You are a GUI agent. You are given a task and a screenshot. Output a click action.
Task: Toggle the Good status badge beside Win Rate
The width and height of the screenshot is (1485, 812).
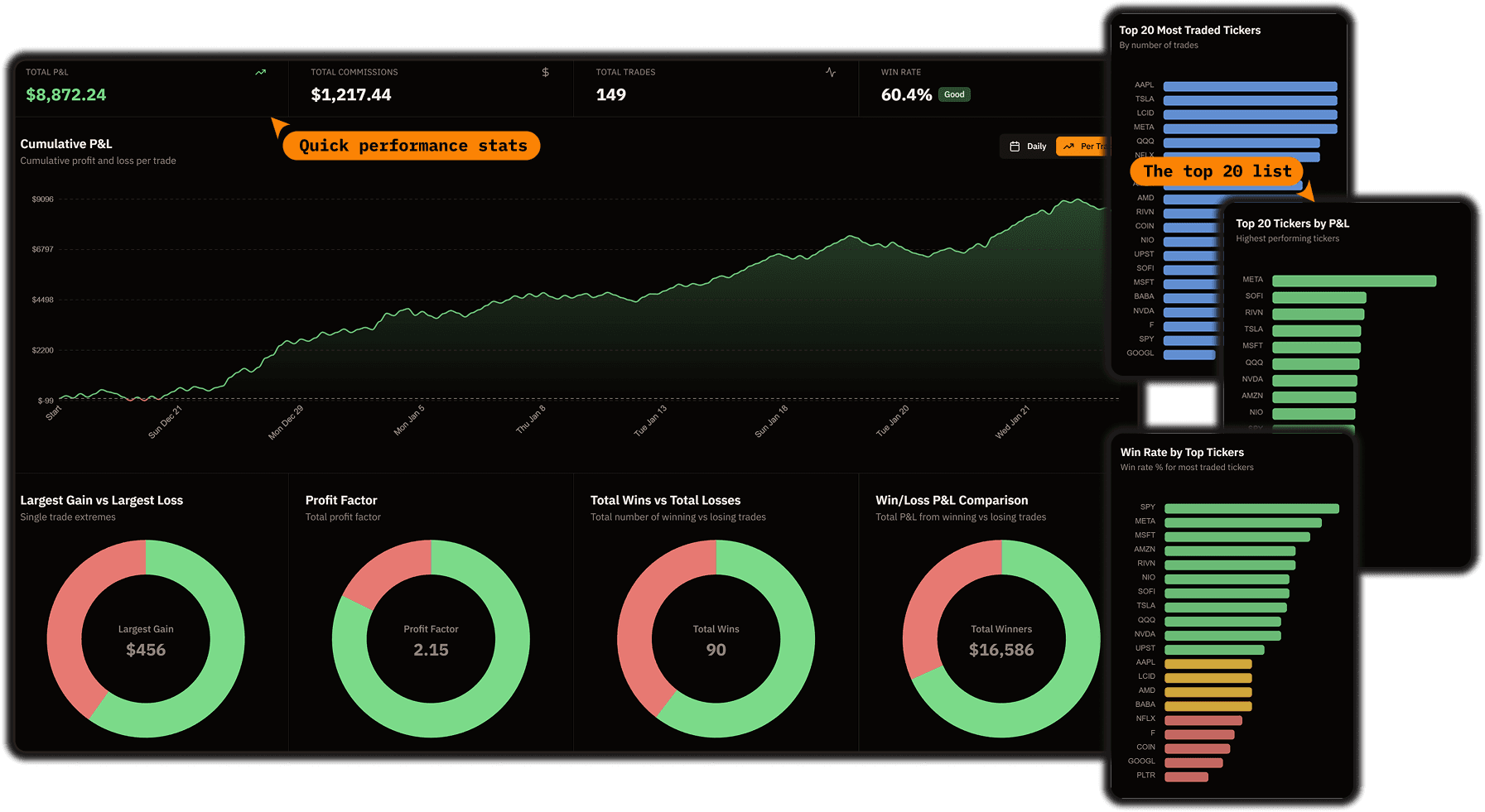click(x=954, y=94)
